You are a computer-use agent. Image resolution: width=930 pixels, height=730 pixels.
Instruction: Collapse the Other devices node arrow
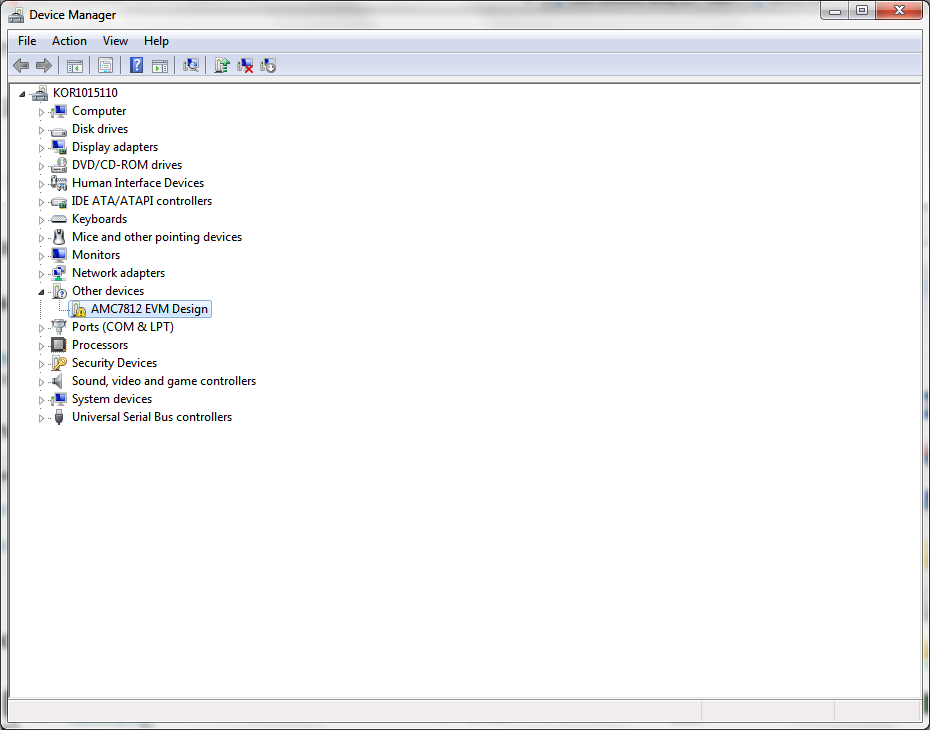pyautogui.click(x=41, y=292)
